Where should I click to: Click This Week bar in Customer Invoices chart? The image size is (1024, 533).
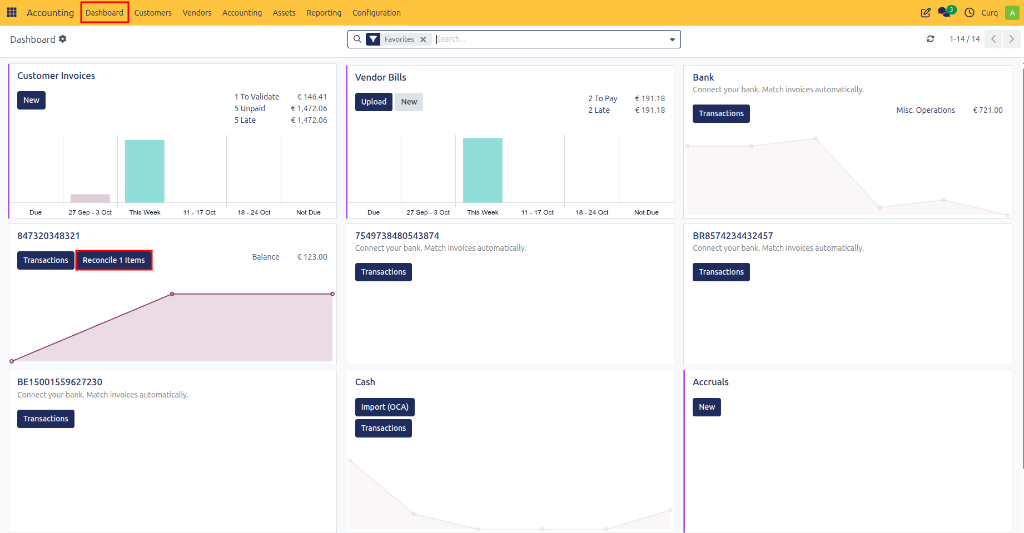pos(144,171)
